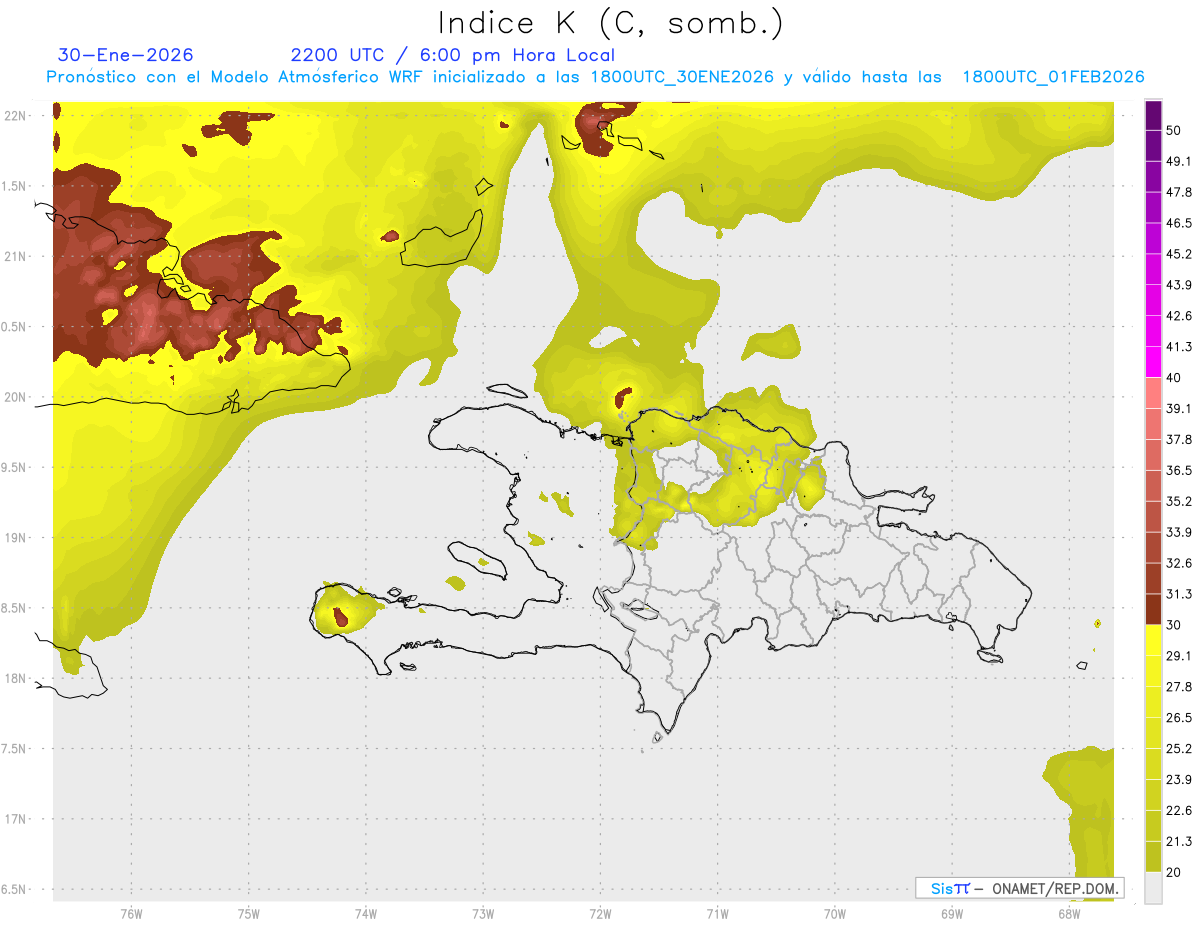Click the '22.6' legend value
The height and width of the screenshot is (927, 1200).
coord(1179,811)
